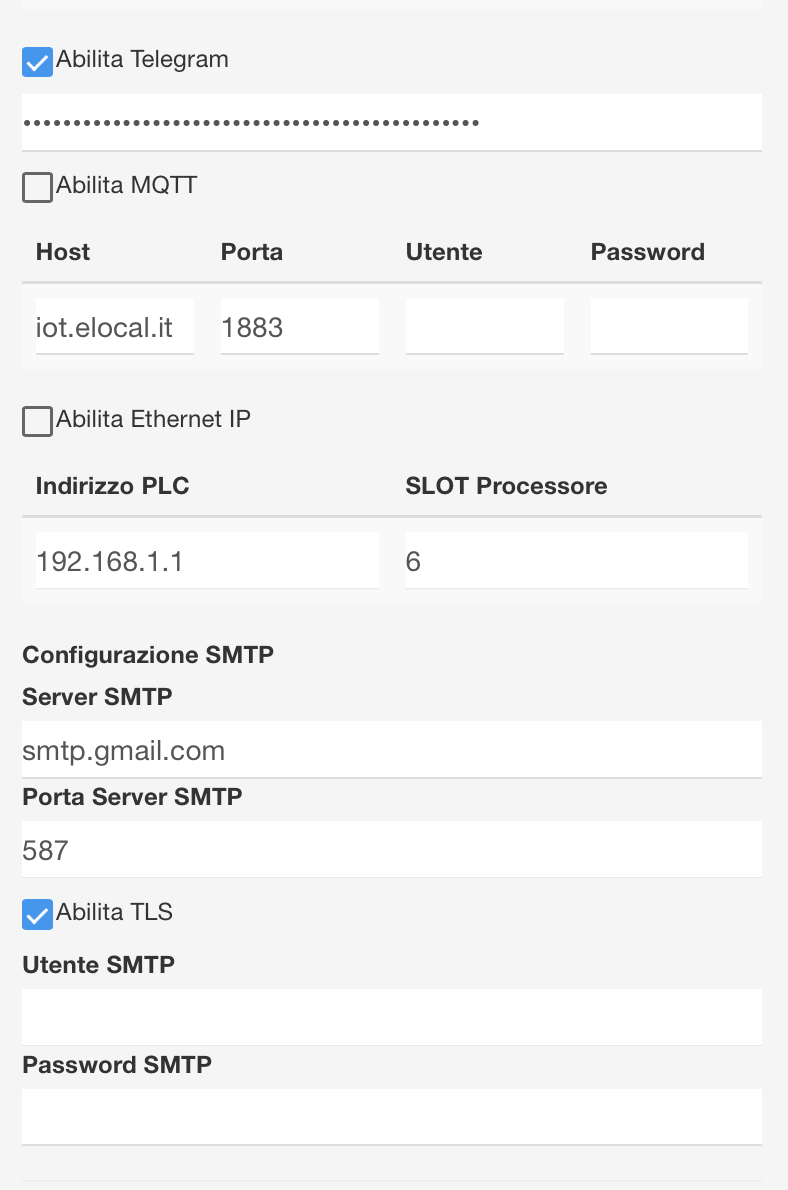Select the SLOT Processore field
Image resolution: width=788 pixels, height=1190 pixels.
point(577,560)
